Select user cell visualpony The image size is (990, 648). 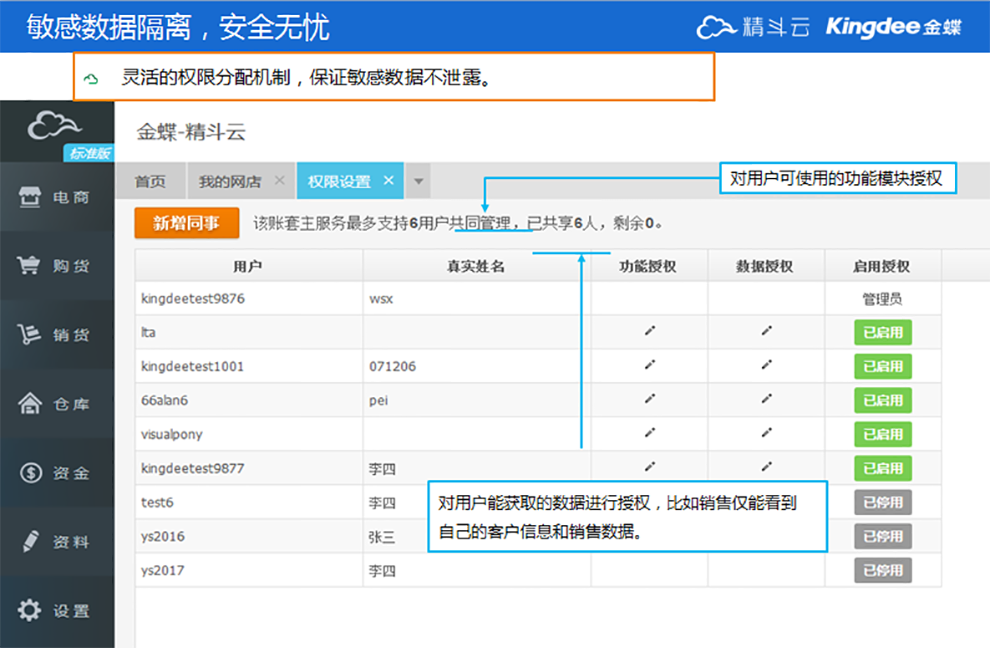[249, 435]
